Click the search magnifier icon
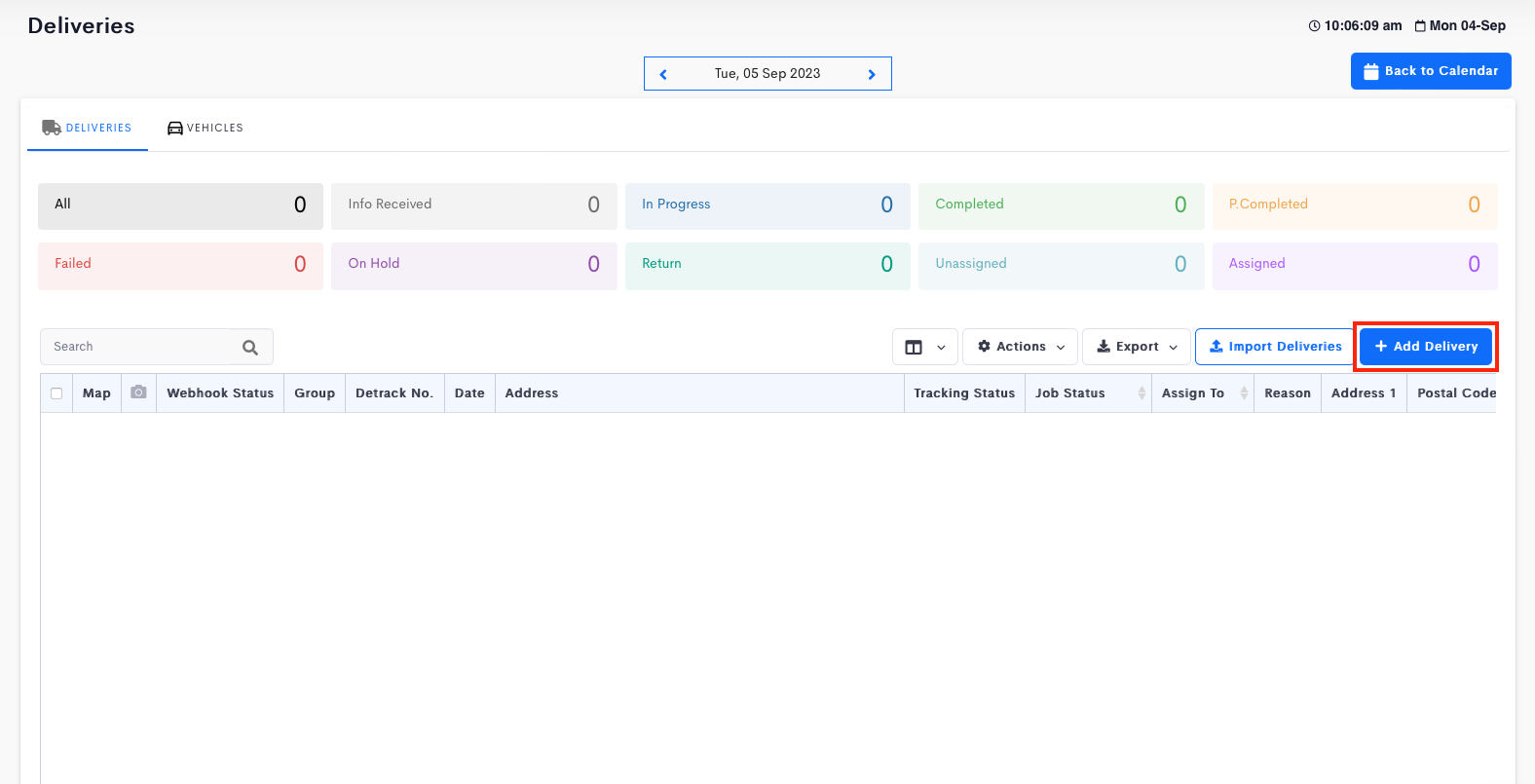Screen dimensions: 1535x784 [x=250, y=347]
